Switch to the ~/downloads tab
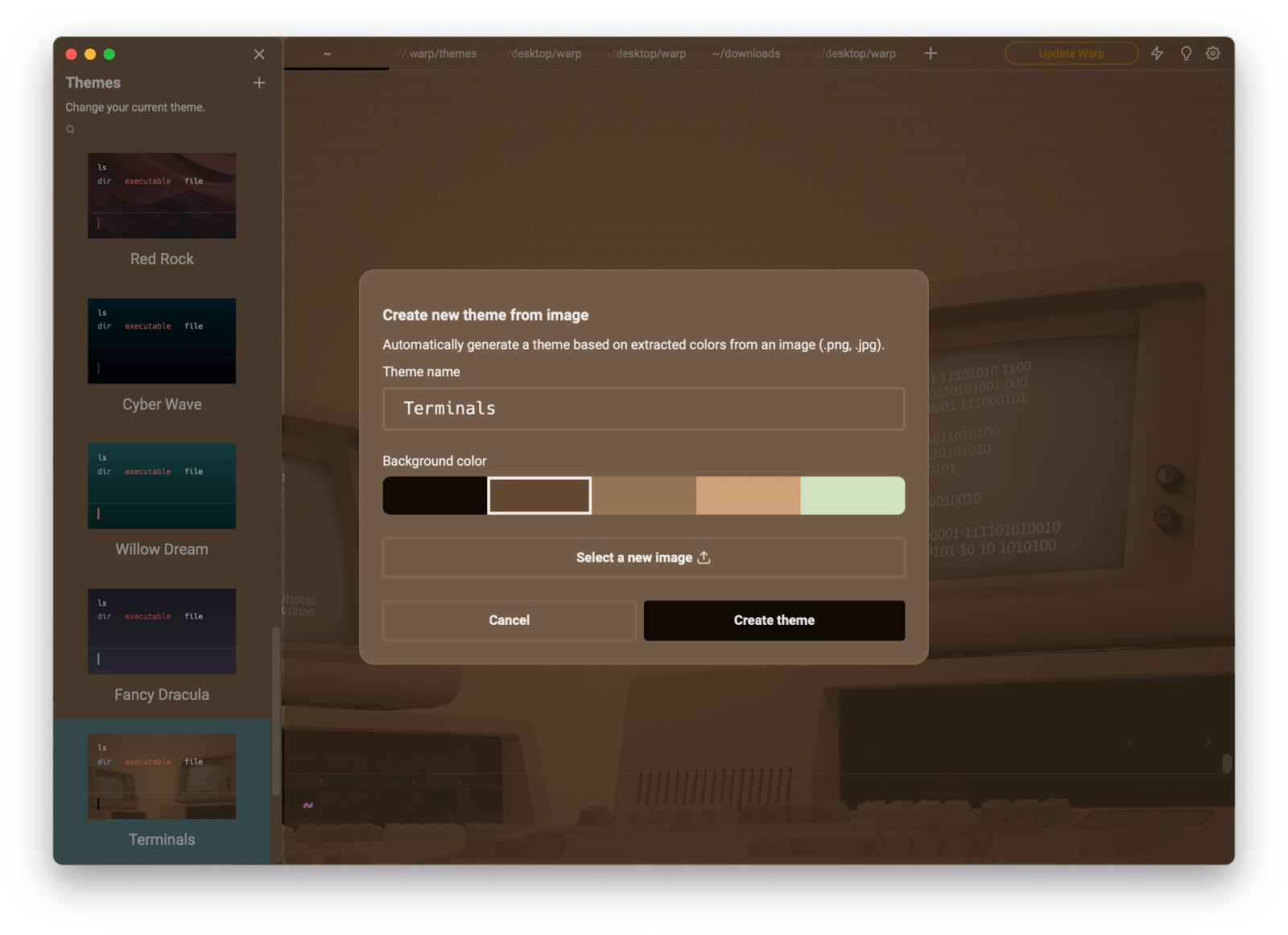The image size is (1288, 935). (x=746, y=54)
